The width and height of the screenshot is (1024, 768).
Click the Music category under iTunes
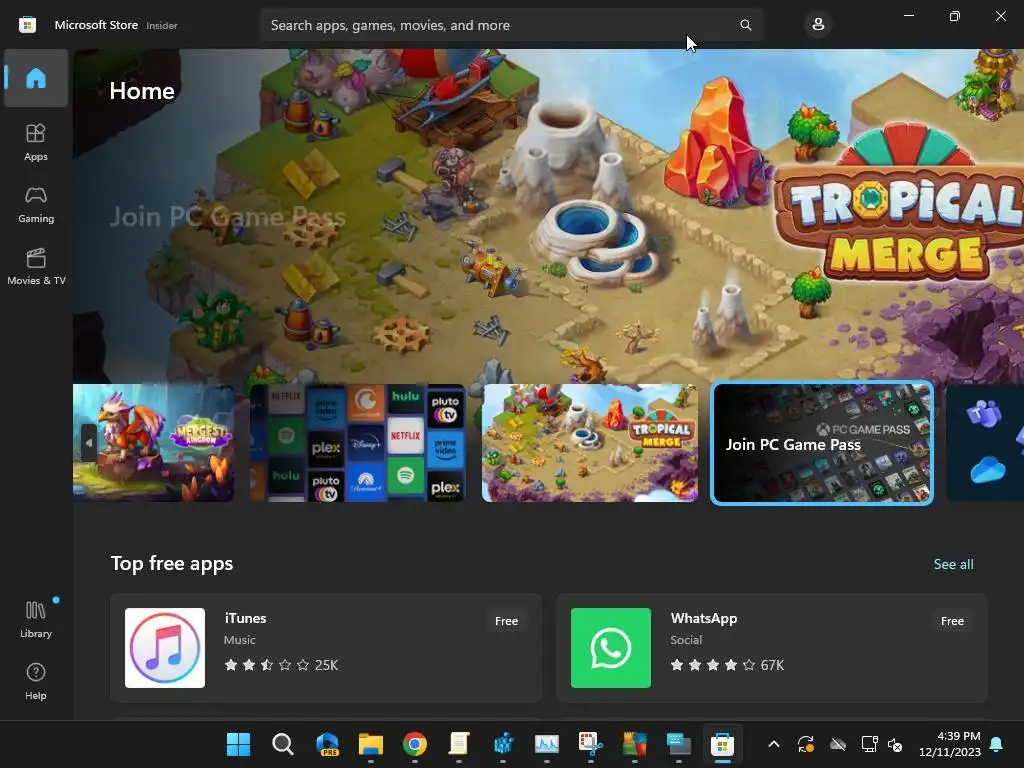click(240, 640)
